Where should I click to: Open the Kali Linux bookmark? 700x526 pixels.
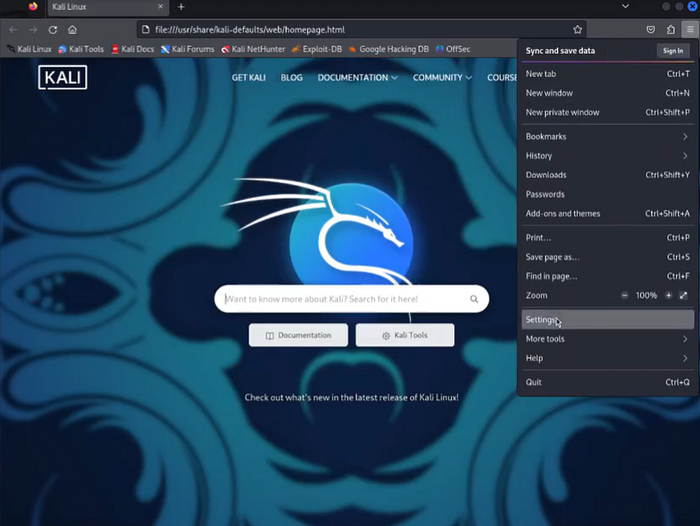coord(29,49)
